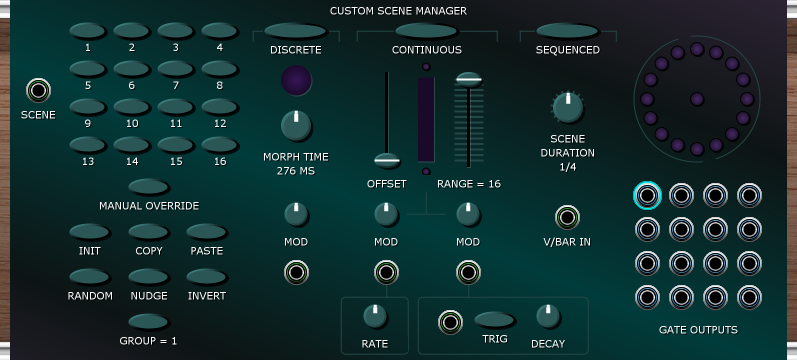Click the MOD knob under Morph Time
Screen dimensions: 797x360
coord(296,214)
